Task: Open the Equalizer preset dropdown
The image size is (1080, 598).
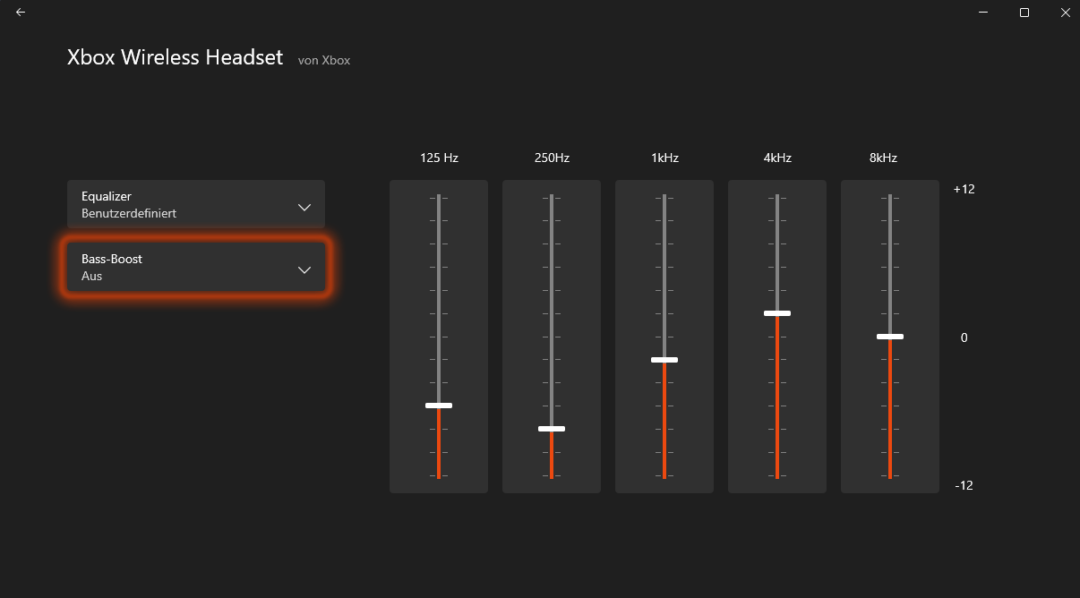Action: tap(195, 205)
